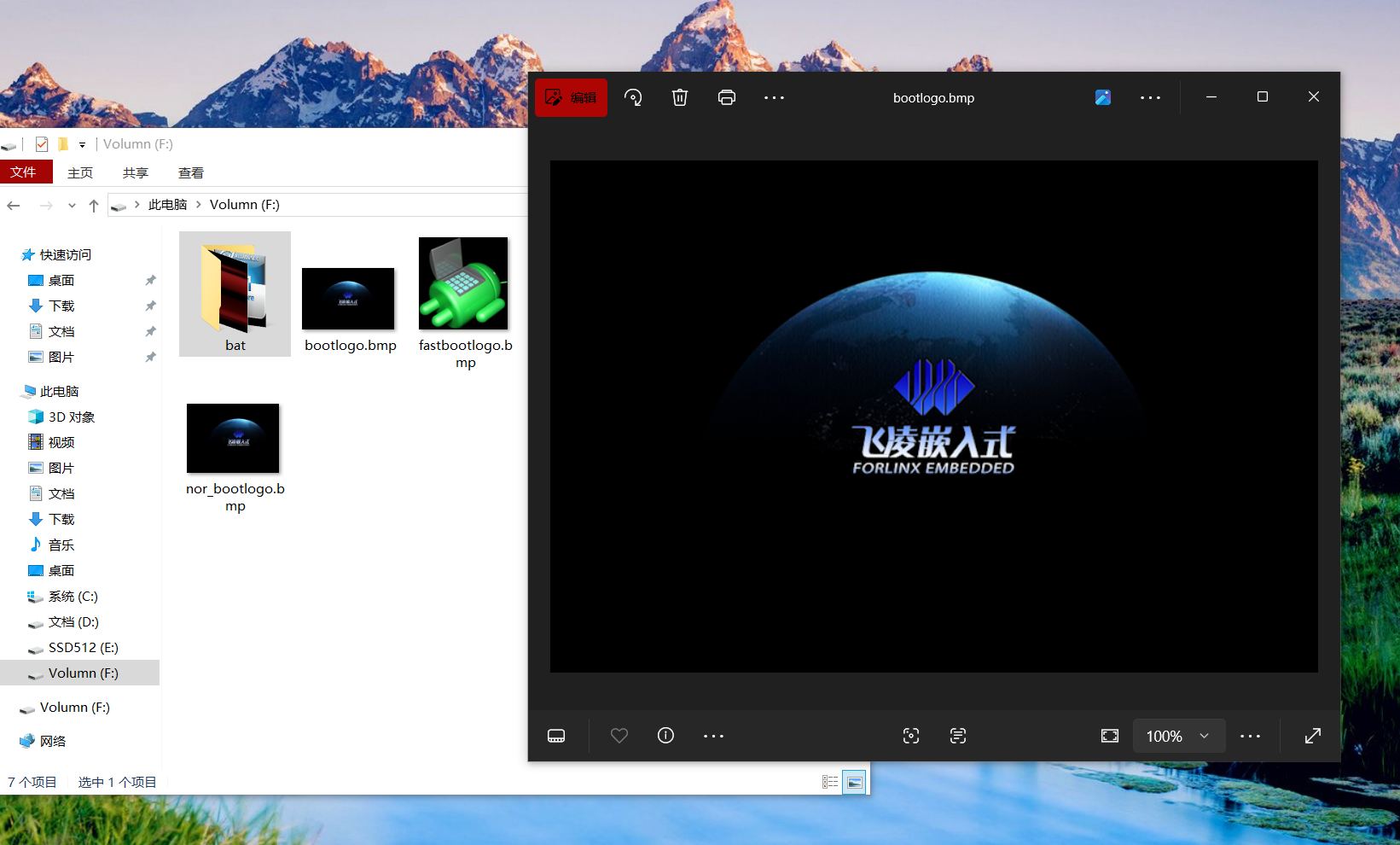This screenshot has width=1400, height=845.
Task: Unpin 桌面 using its pin icon
Action: click(x=150, y=281)
